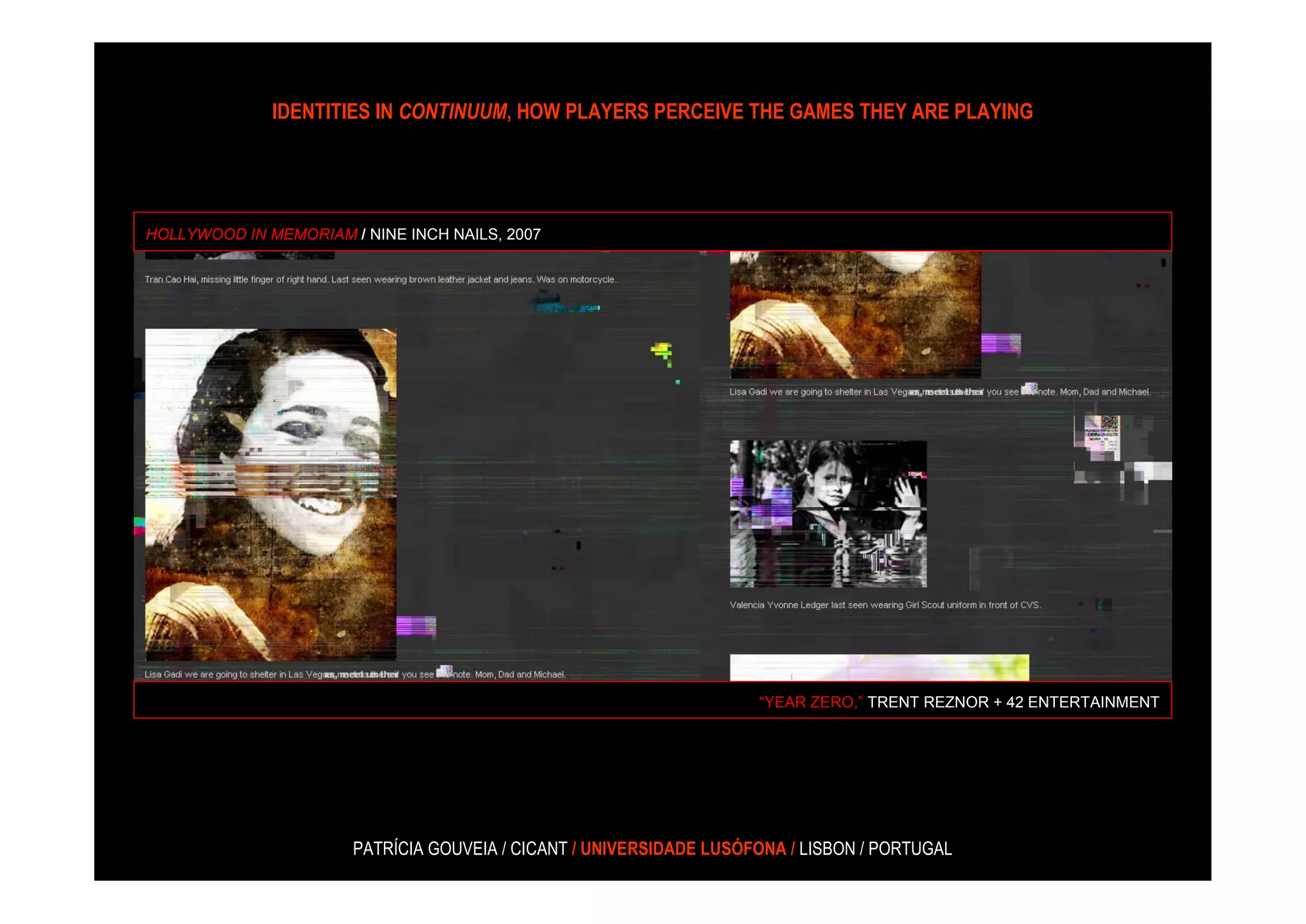Click the Tran Cao Hai missing person caption
1306x924 pixels.
pos(381,279)
